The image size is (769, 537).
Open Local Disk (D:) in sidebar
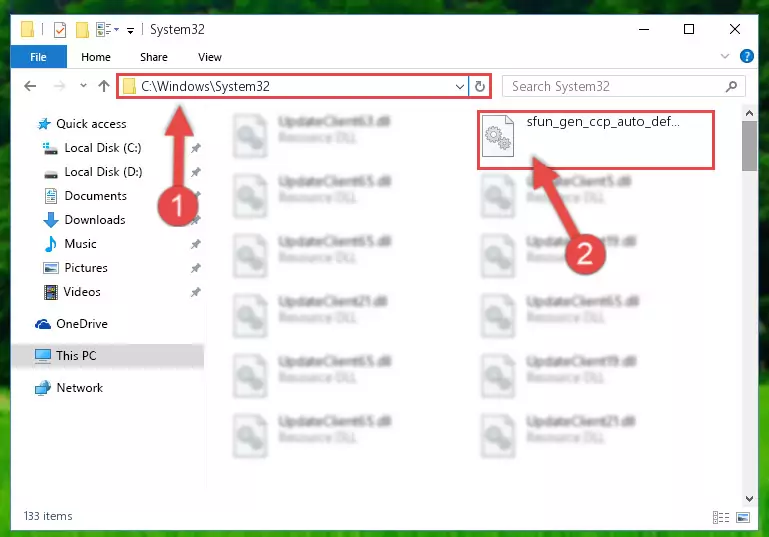pos(103,172)
